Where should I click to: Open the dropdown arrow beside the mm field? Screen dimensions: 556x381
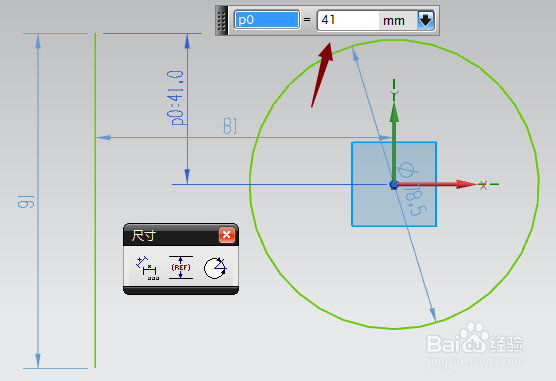(x=426, y=21)
